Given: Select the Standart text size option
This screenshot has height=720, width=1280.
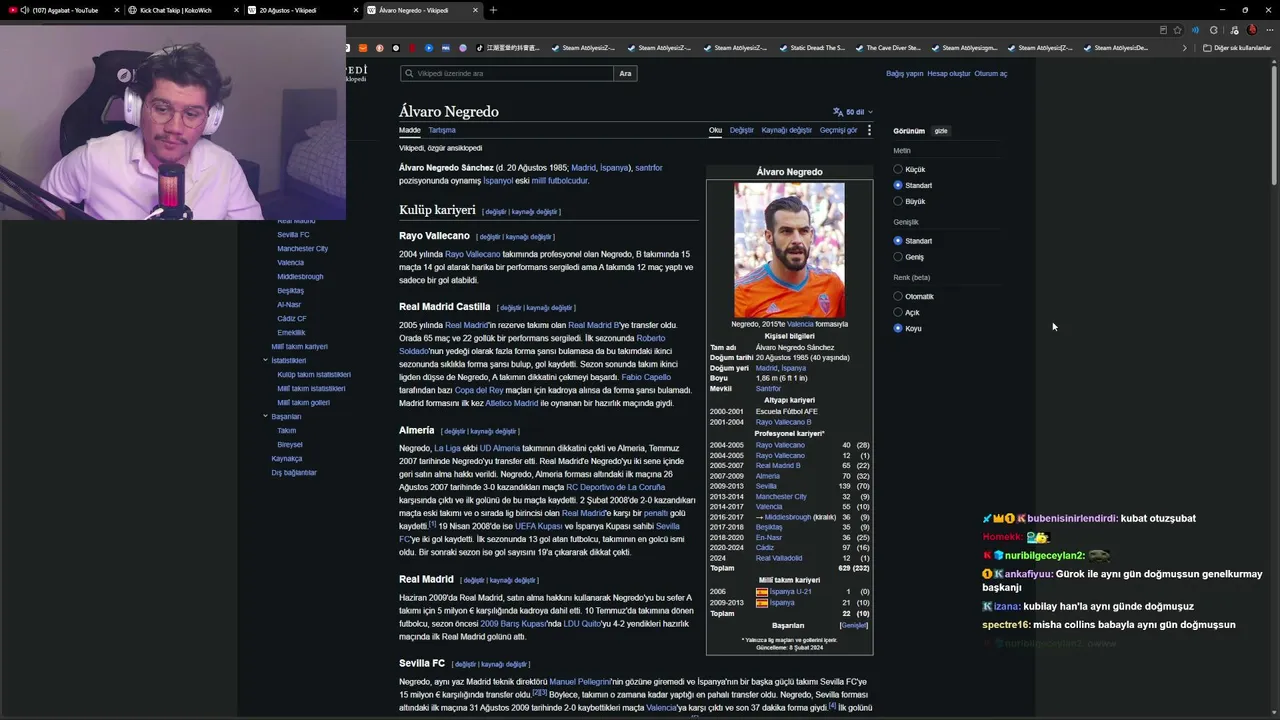Looking at the screenshot, I should [x=898, y=185].
